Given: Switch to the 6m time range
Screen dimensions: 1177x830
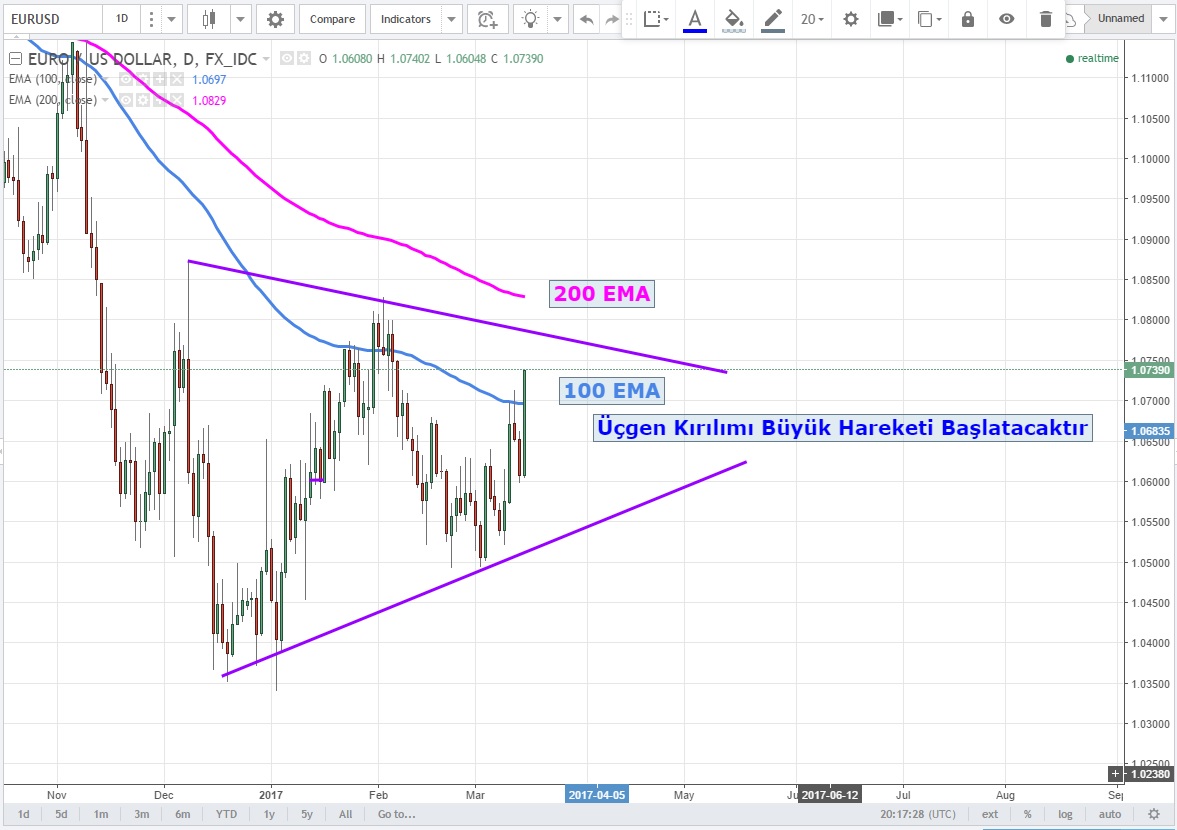Looking at the screenshot, I should [x=183, y=814].
